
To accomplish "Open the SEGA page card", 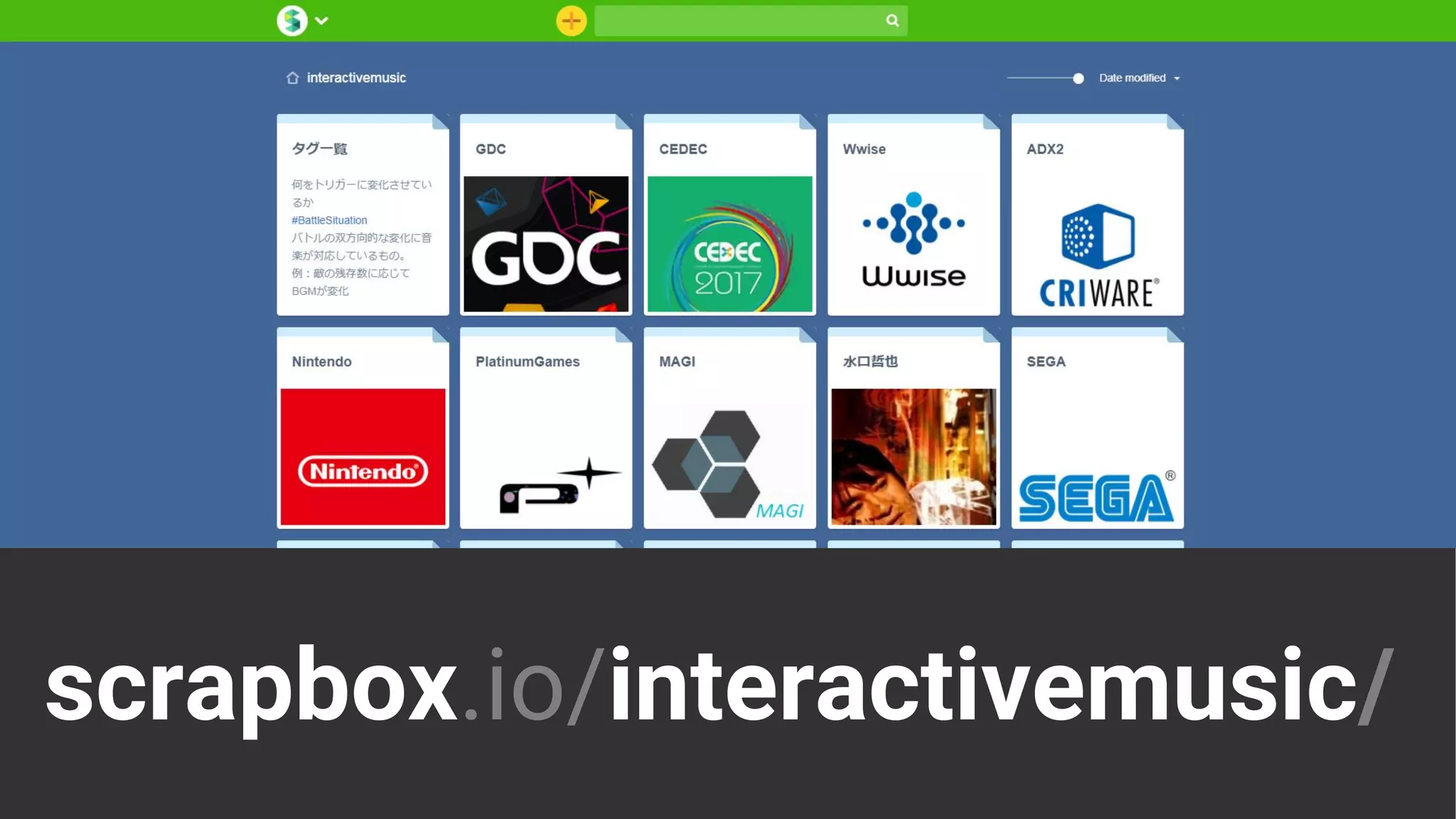I will click(x=1098, y=428).
